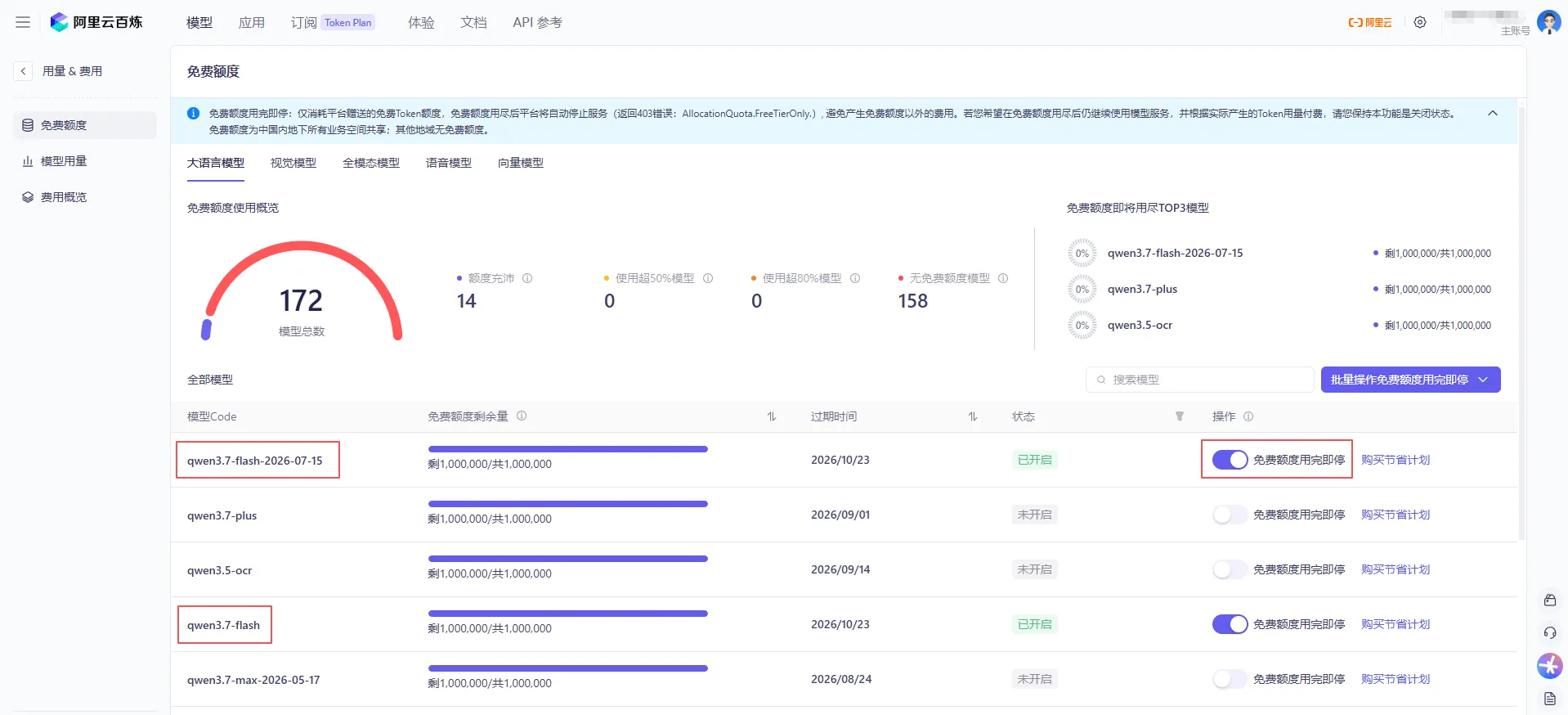The width and height of the screenshot is (1568, 715).
Task: Click the 未开启 status for qwen3.7-plus
Action: [1034, 515]
